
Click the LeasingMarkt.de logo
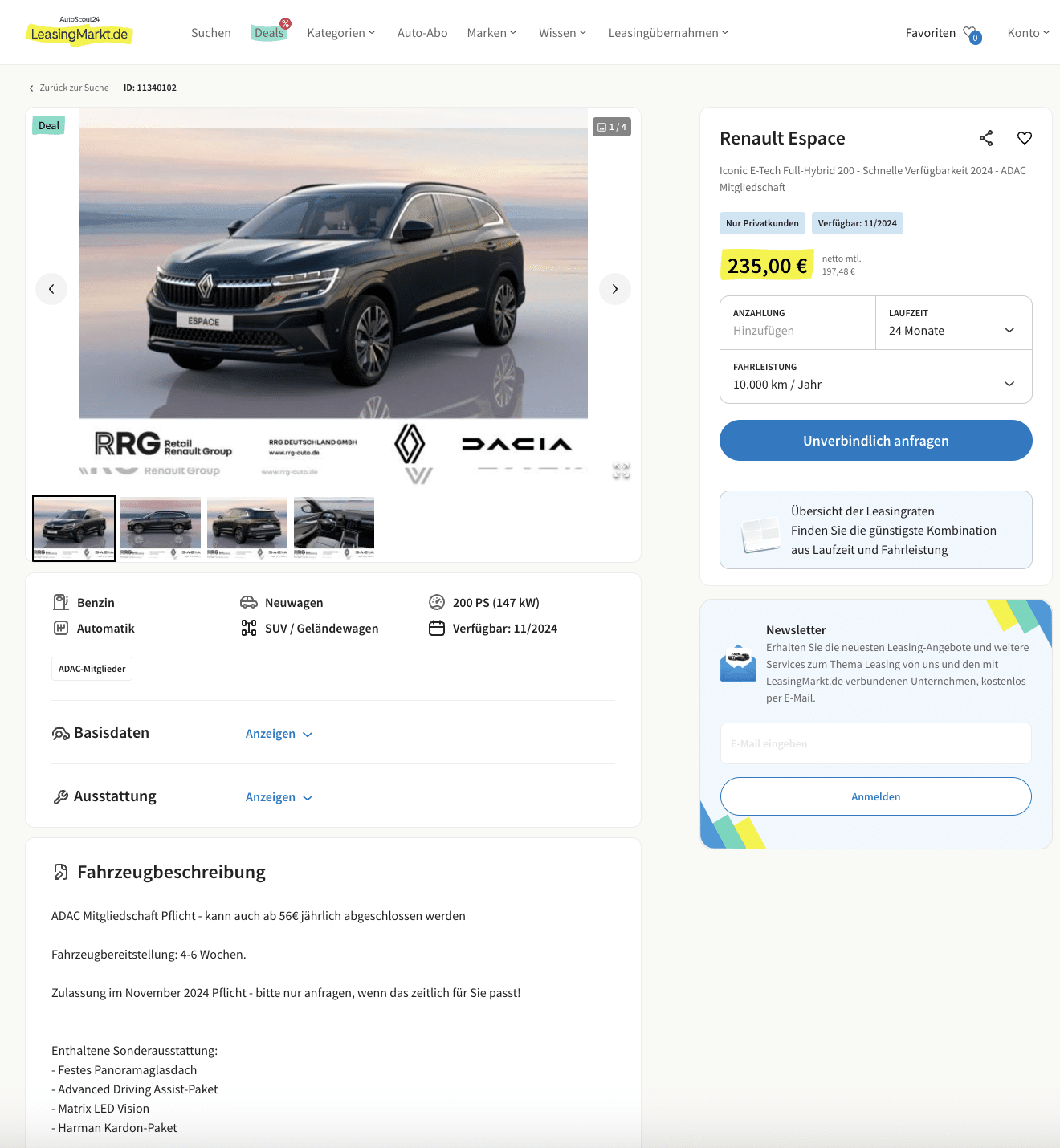[x=79, y=32]
